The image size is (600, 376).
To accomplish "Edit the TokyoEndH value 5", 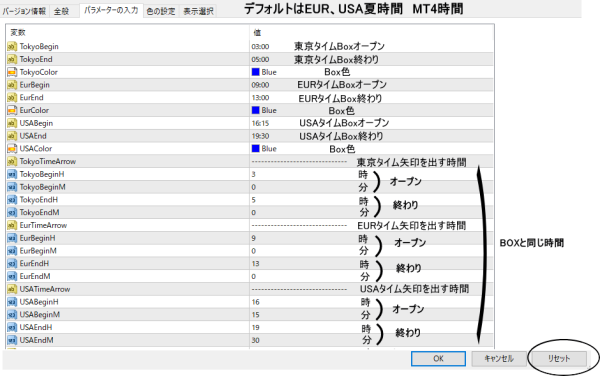I will [x=253, y=200].
